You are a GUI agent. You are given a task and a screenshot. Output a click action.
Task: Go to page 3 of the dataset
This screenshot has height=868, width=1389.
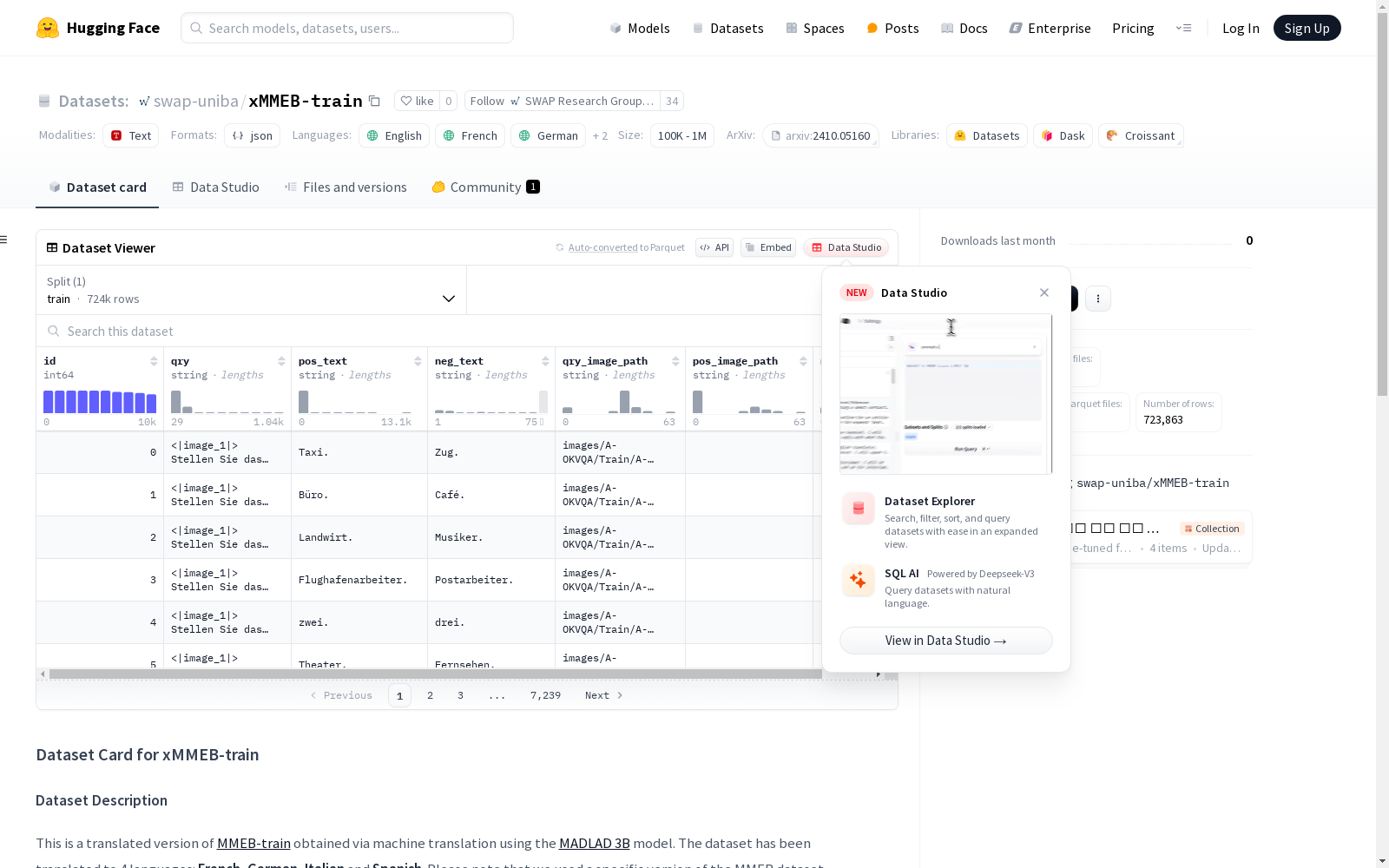(460, 695)
